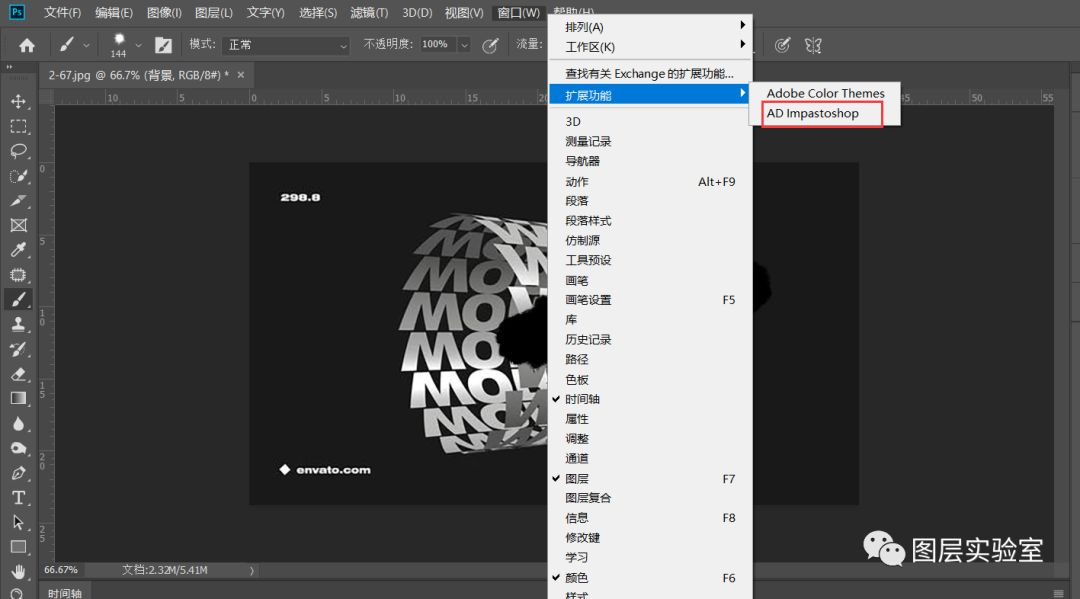
Task: Open the 图像(I) menu
Action: pos(164,12)
